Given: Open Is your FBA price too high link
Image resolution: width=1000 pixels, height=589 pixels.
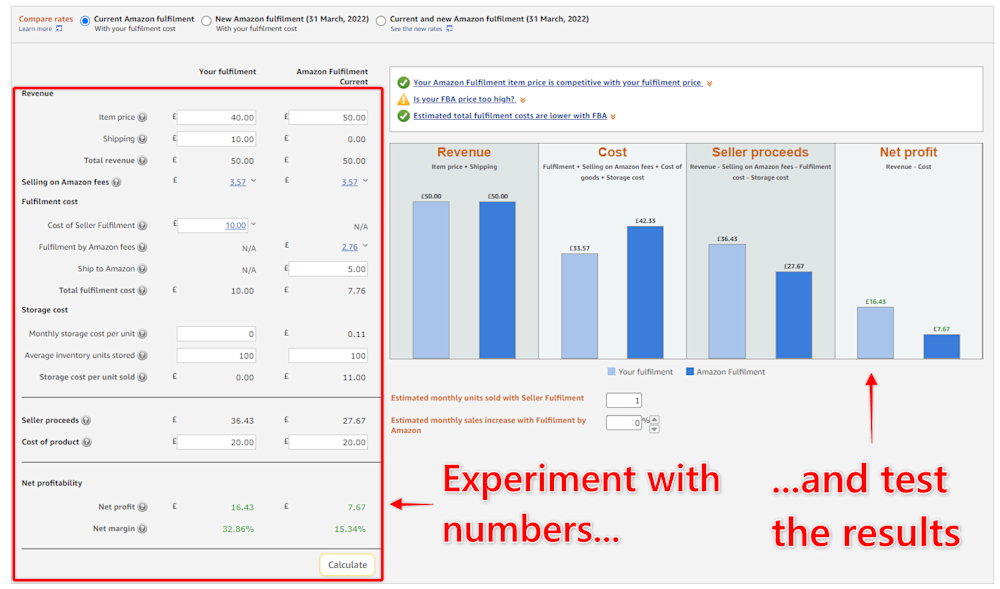Looking at the screenshot, I should pos(464,99).
